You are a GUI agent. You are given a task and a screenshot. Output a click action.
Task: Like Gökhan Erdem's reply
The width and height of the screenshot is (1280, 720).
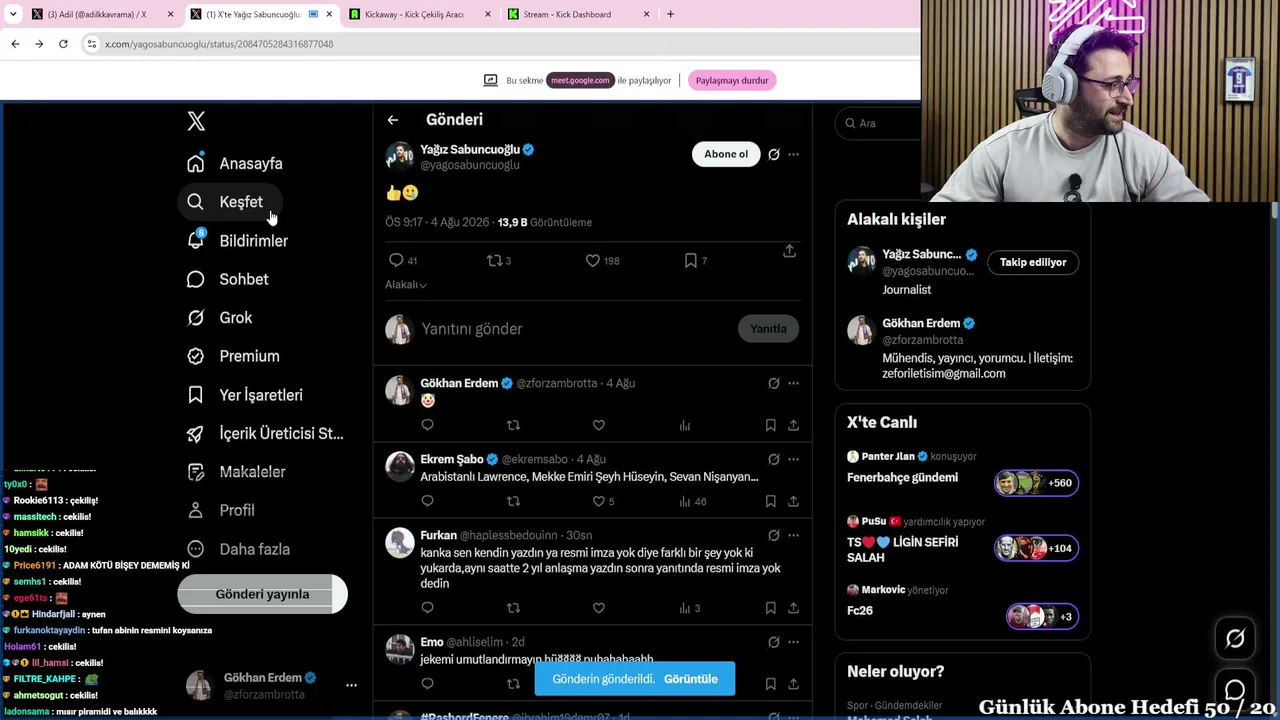tap(599, 425)
